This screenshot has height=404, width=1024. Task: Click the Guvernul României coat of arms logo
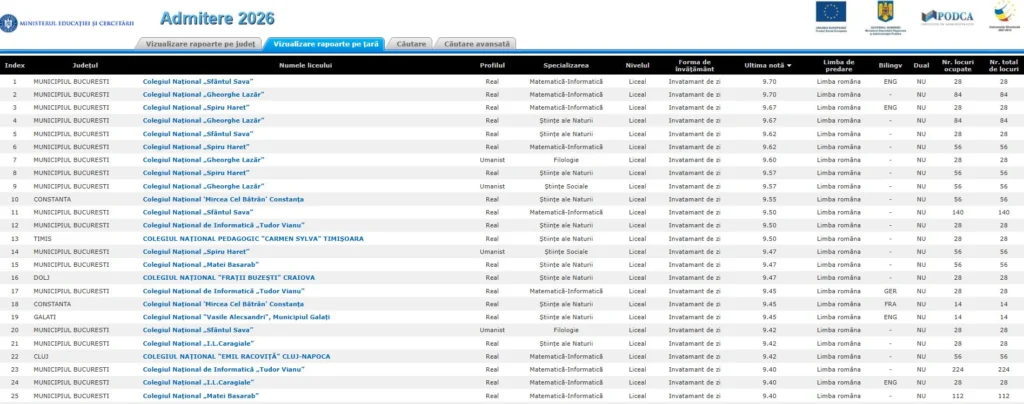coord(884,18)
